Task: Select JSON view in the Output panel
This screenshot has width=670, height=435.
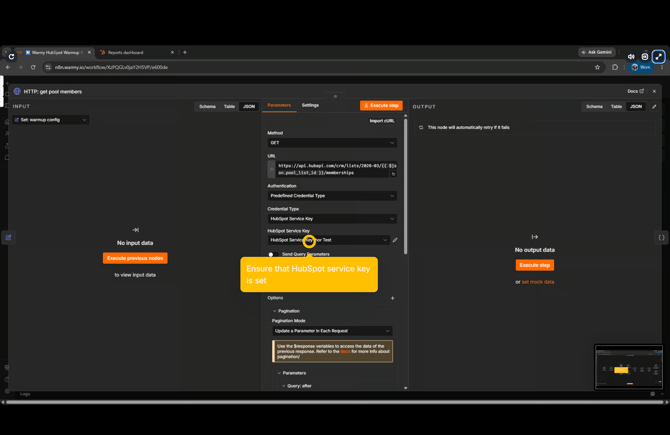Action: tap(636, 106)
